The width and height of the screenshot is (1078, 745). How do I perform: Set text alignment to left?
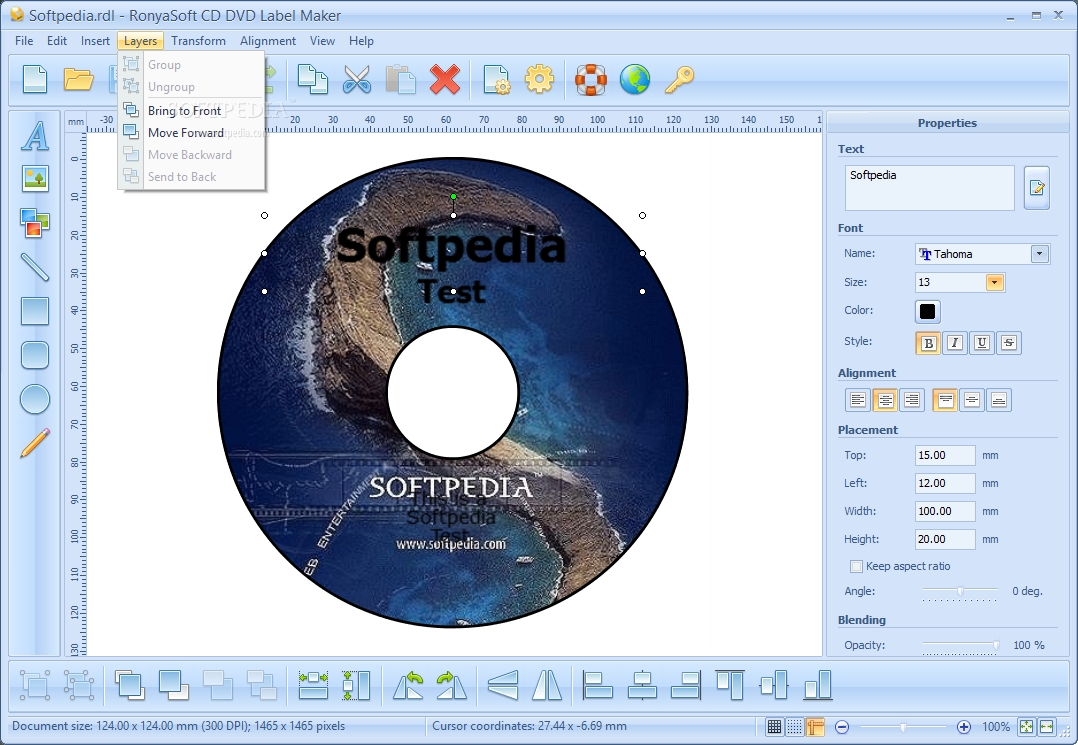[x=858, y=400]
